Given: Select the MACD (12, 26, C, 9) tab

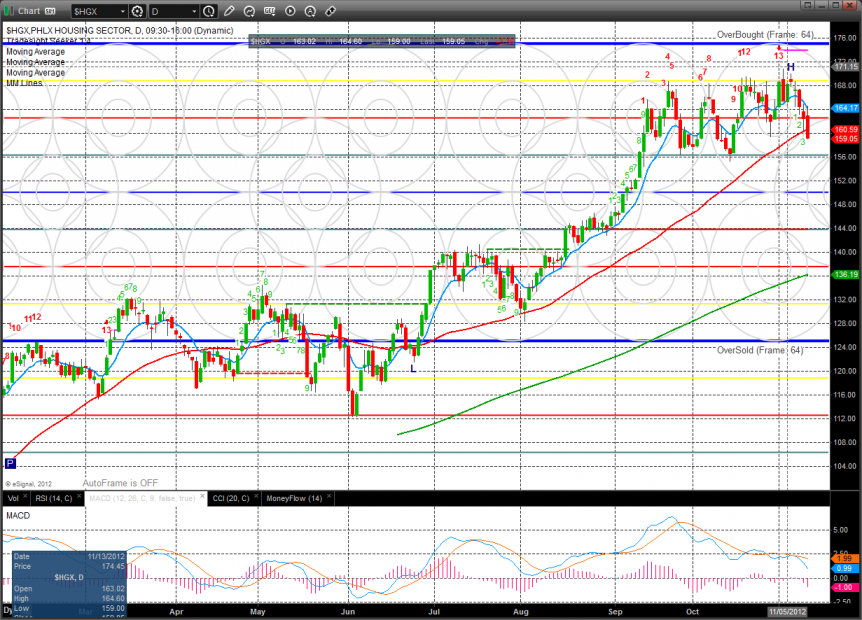Looking at the screenshot, I should point(142,498).
